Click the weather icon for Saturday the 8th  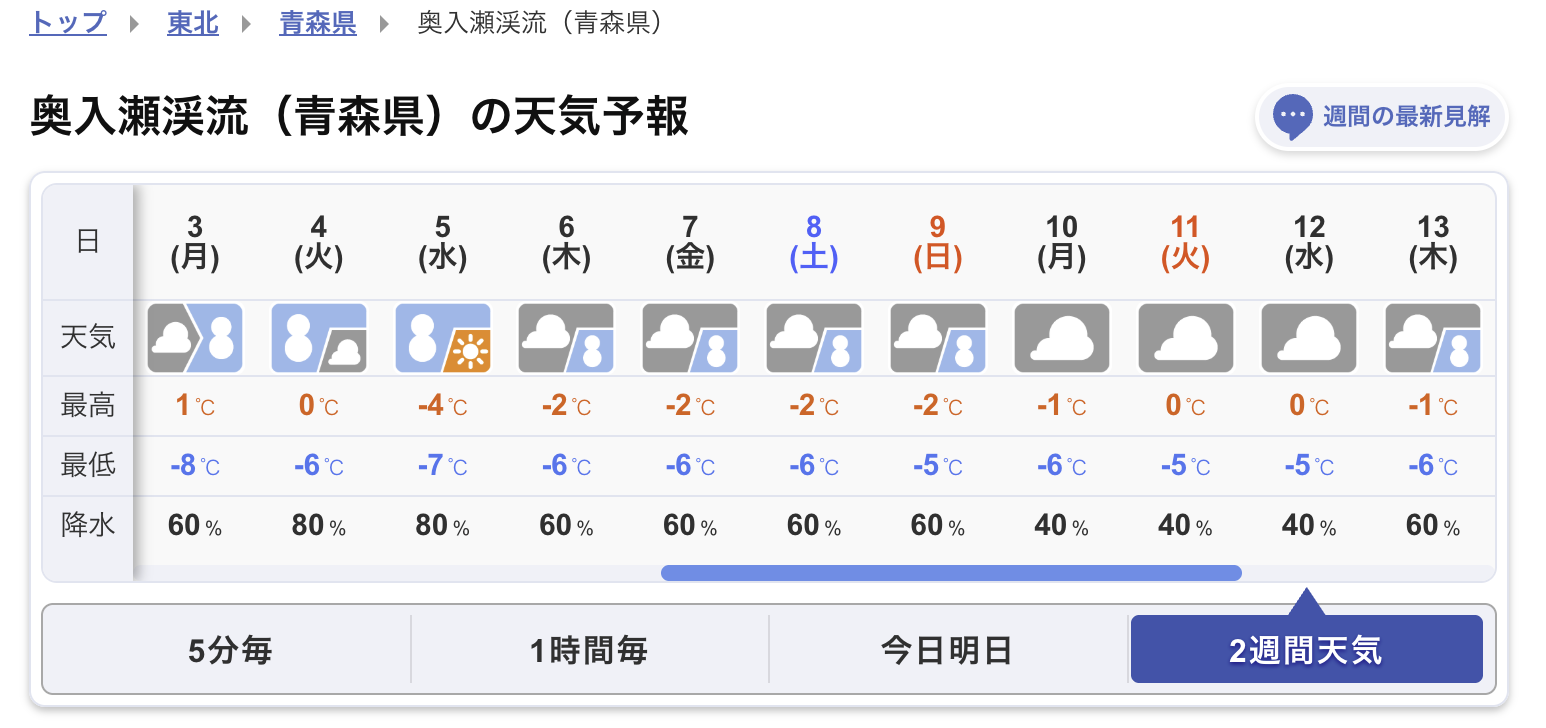point(814,338)
